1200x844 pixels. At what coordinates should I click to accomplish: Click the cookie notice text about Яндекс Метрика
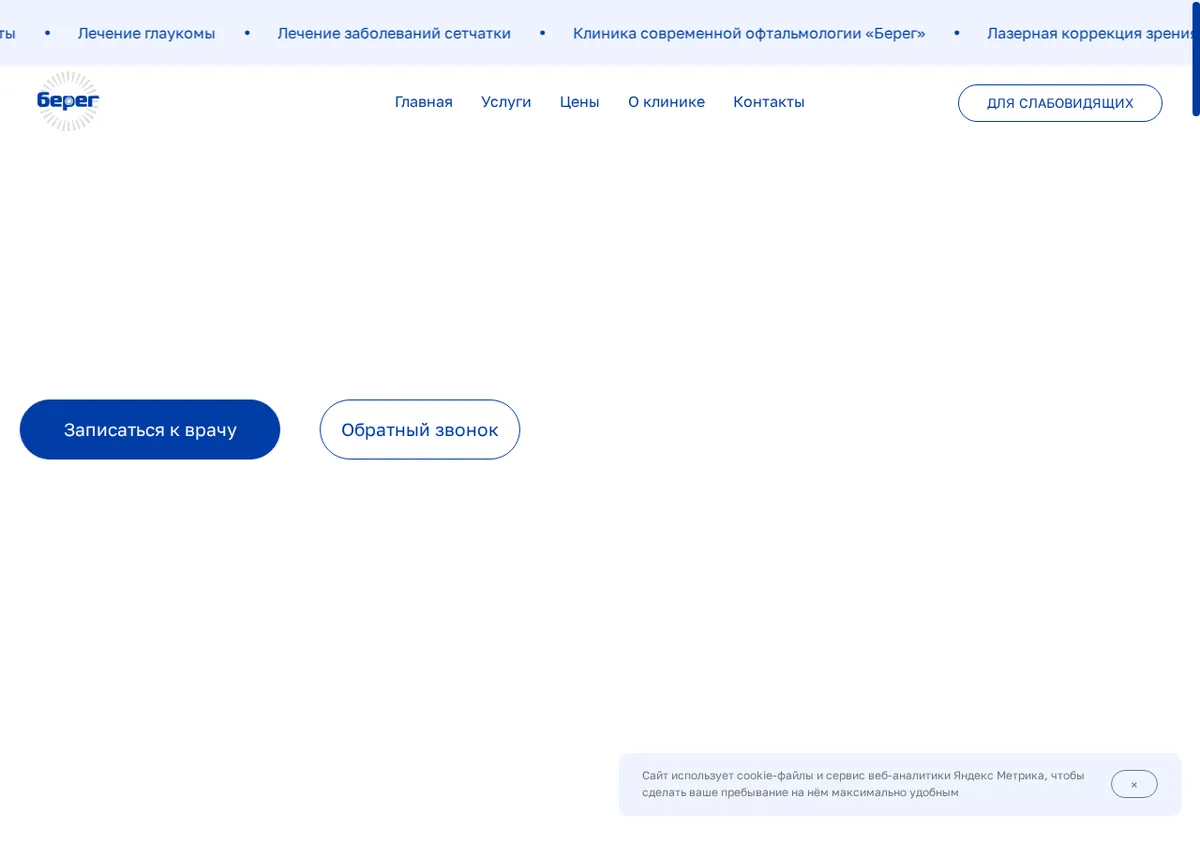tap(863, 784)
